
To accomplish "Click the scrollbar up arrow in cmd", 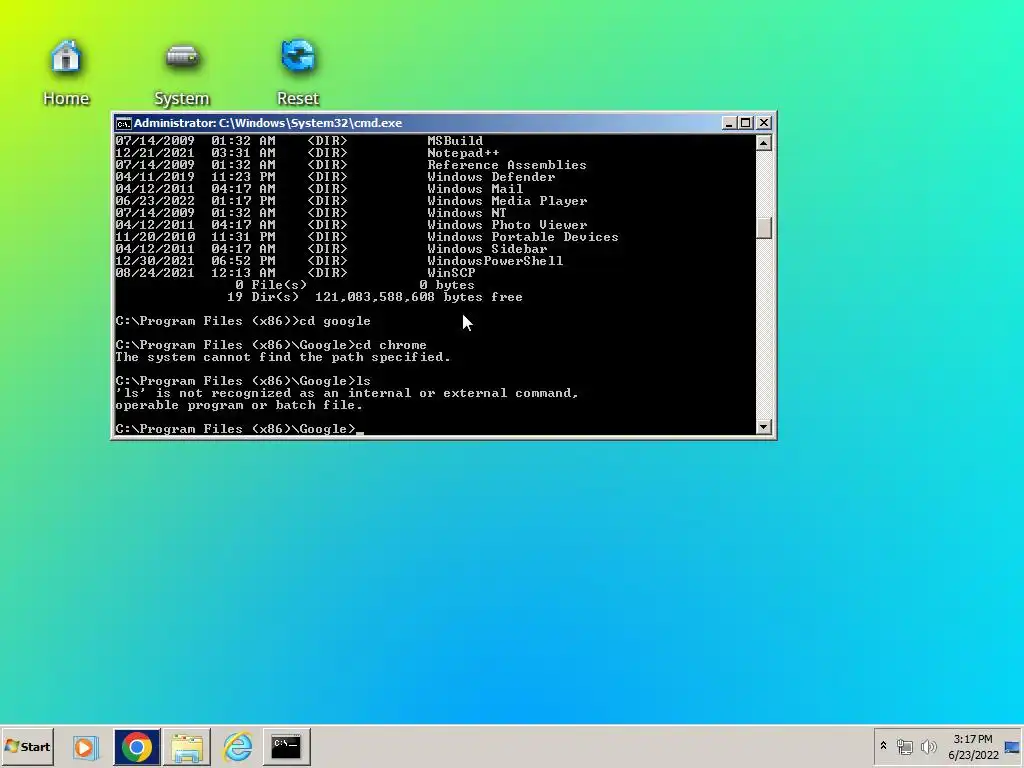I will click(x=763, y=143).
